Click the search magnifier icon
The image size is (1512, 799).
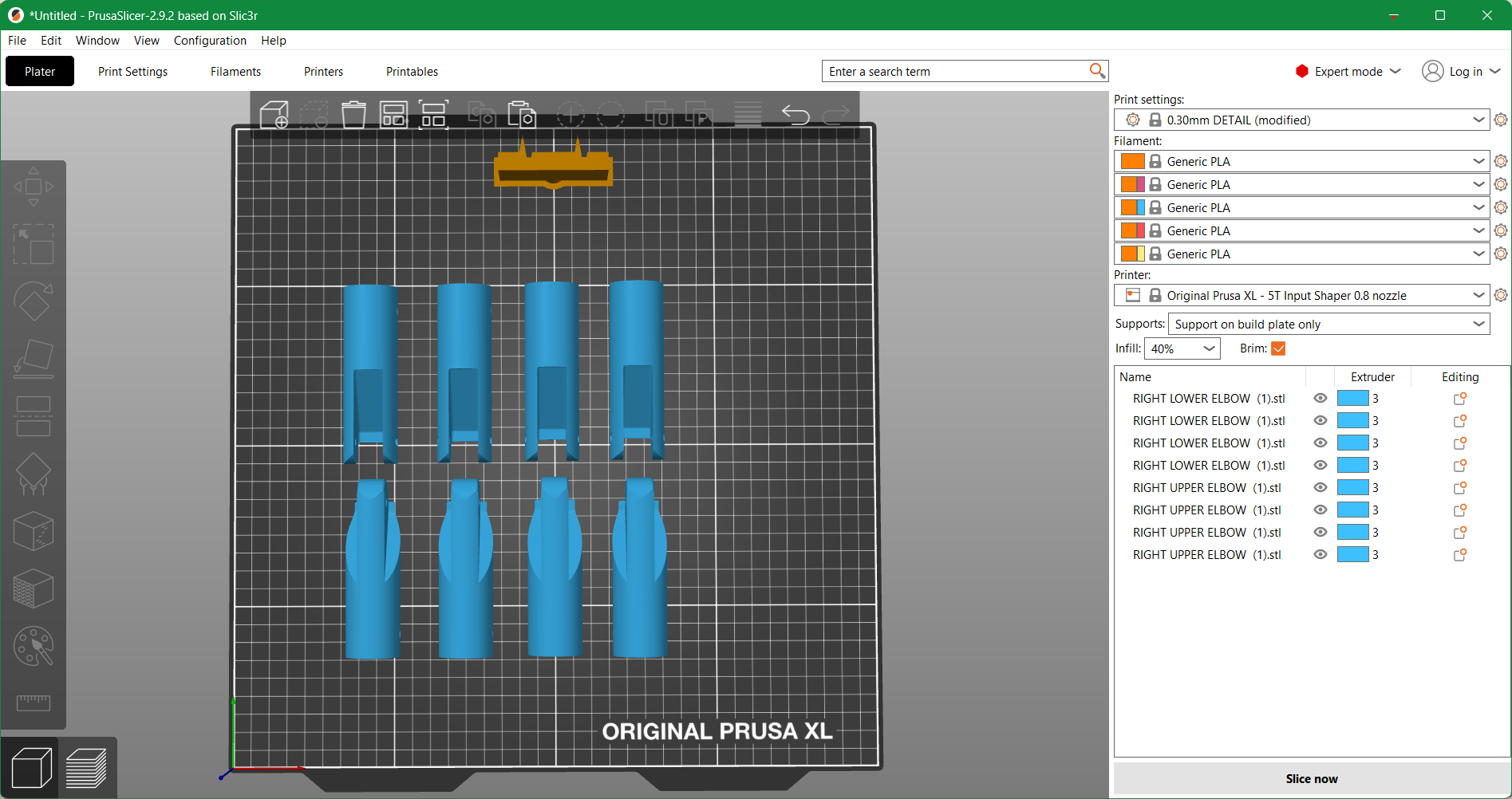pos(1098,71)
